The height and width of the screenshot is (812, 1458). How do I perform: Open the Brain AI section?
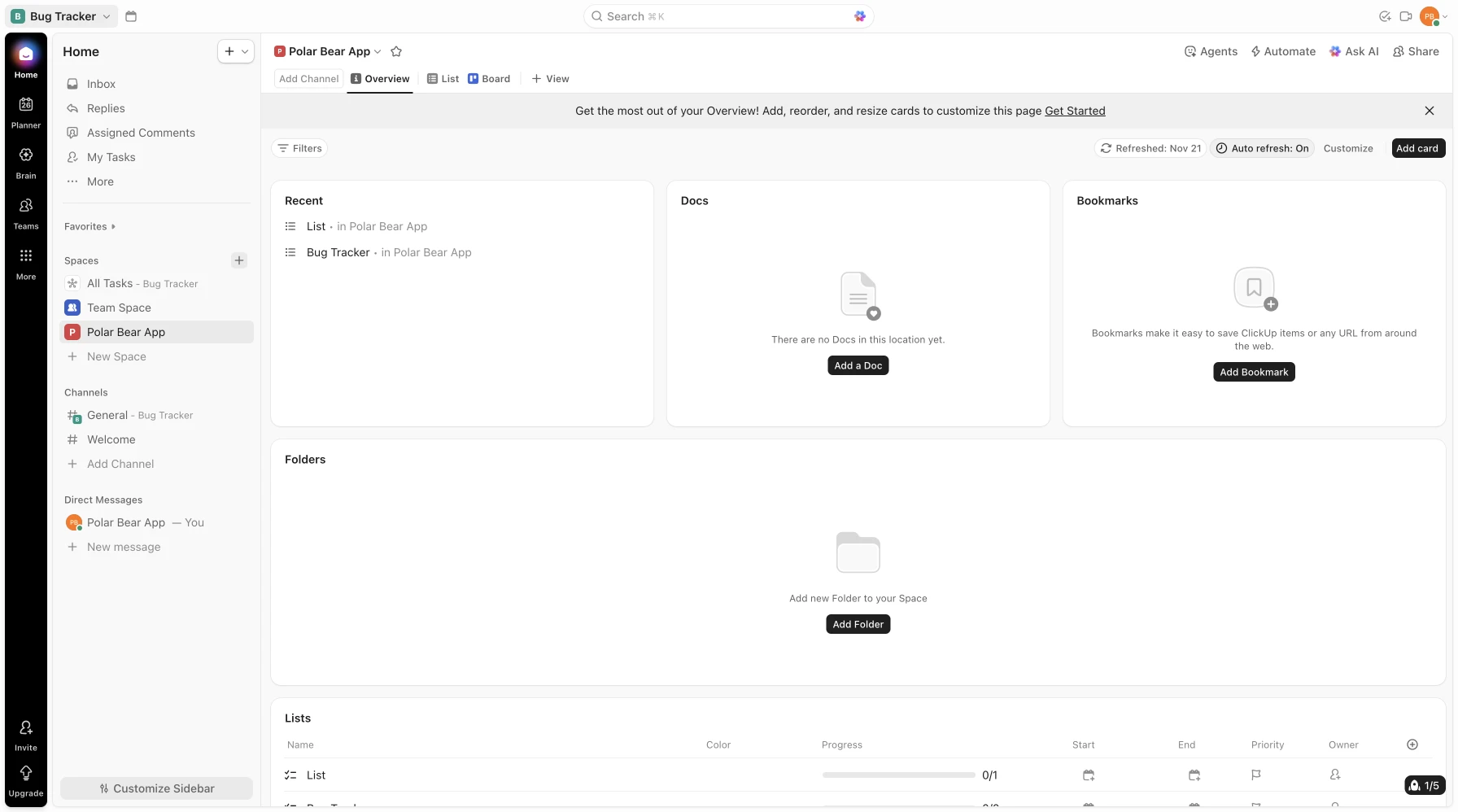26,162
